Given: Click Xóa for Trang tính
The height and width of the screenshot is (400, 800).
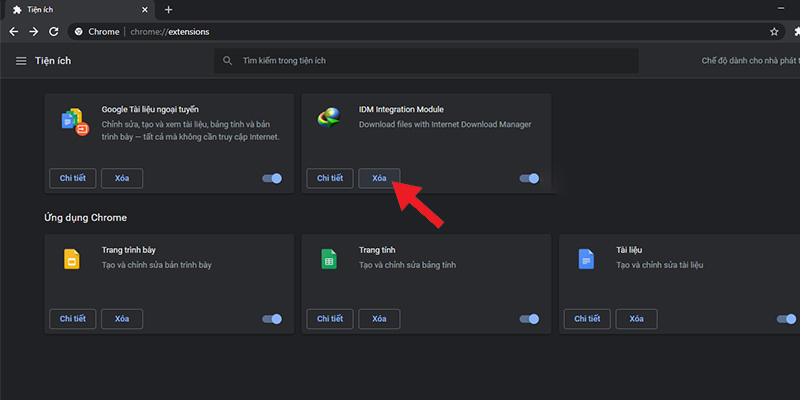Looking at the screenshot, I should pyautogui.click(x=379, y=319).
